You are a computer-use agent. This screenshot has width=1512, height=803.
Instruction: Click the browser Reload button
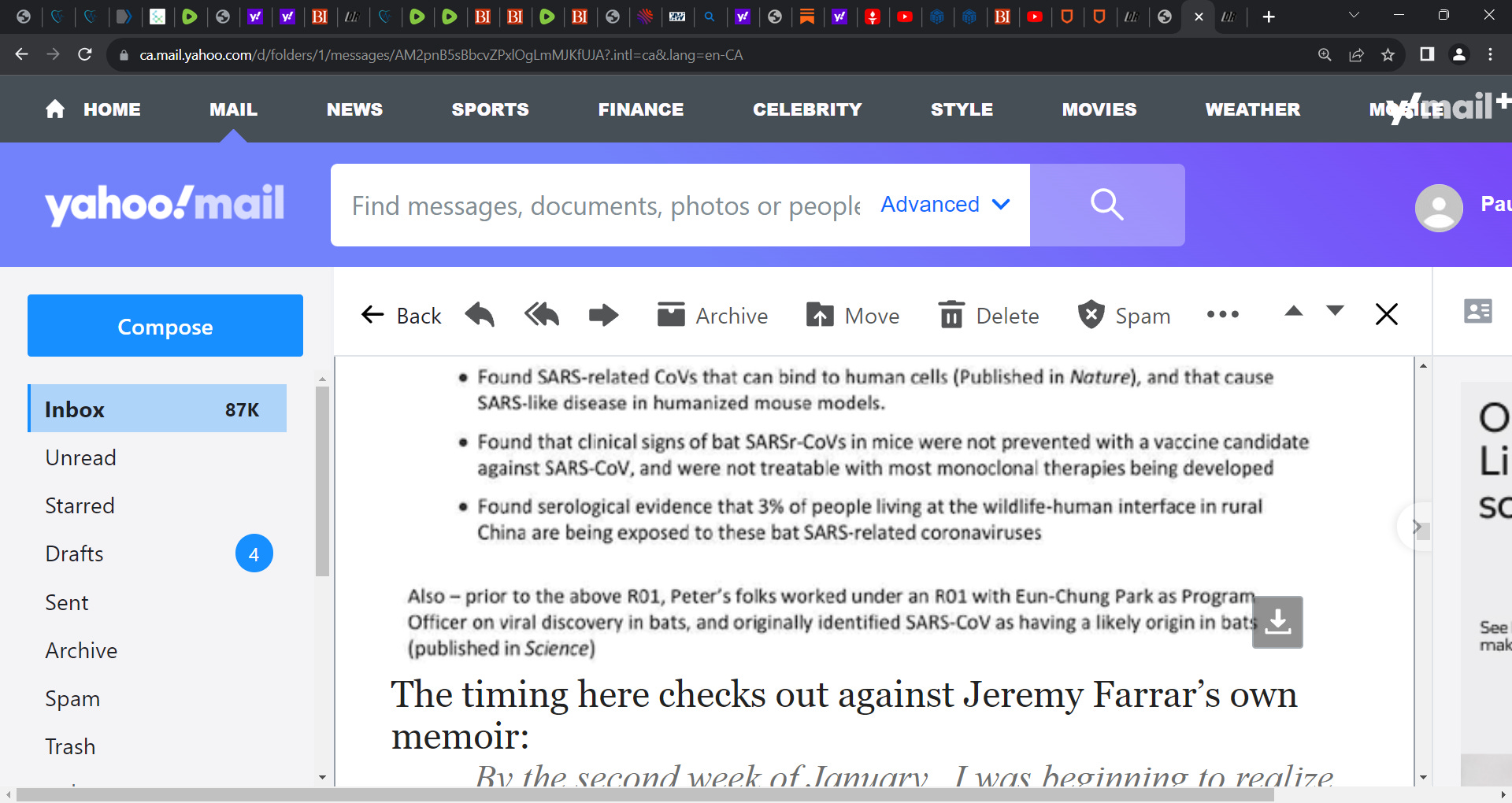[85, 54]
